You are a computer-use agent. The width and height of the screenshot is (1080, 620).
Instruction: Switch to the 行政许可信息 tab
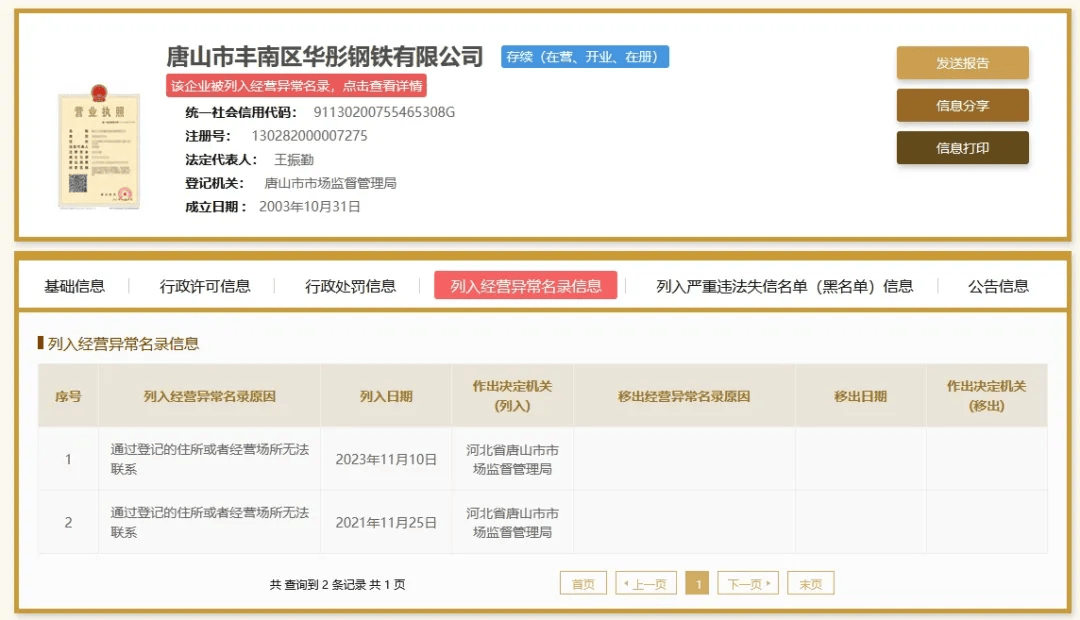coord(205,286)
